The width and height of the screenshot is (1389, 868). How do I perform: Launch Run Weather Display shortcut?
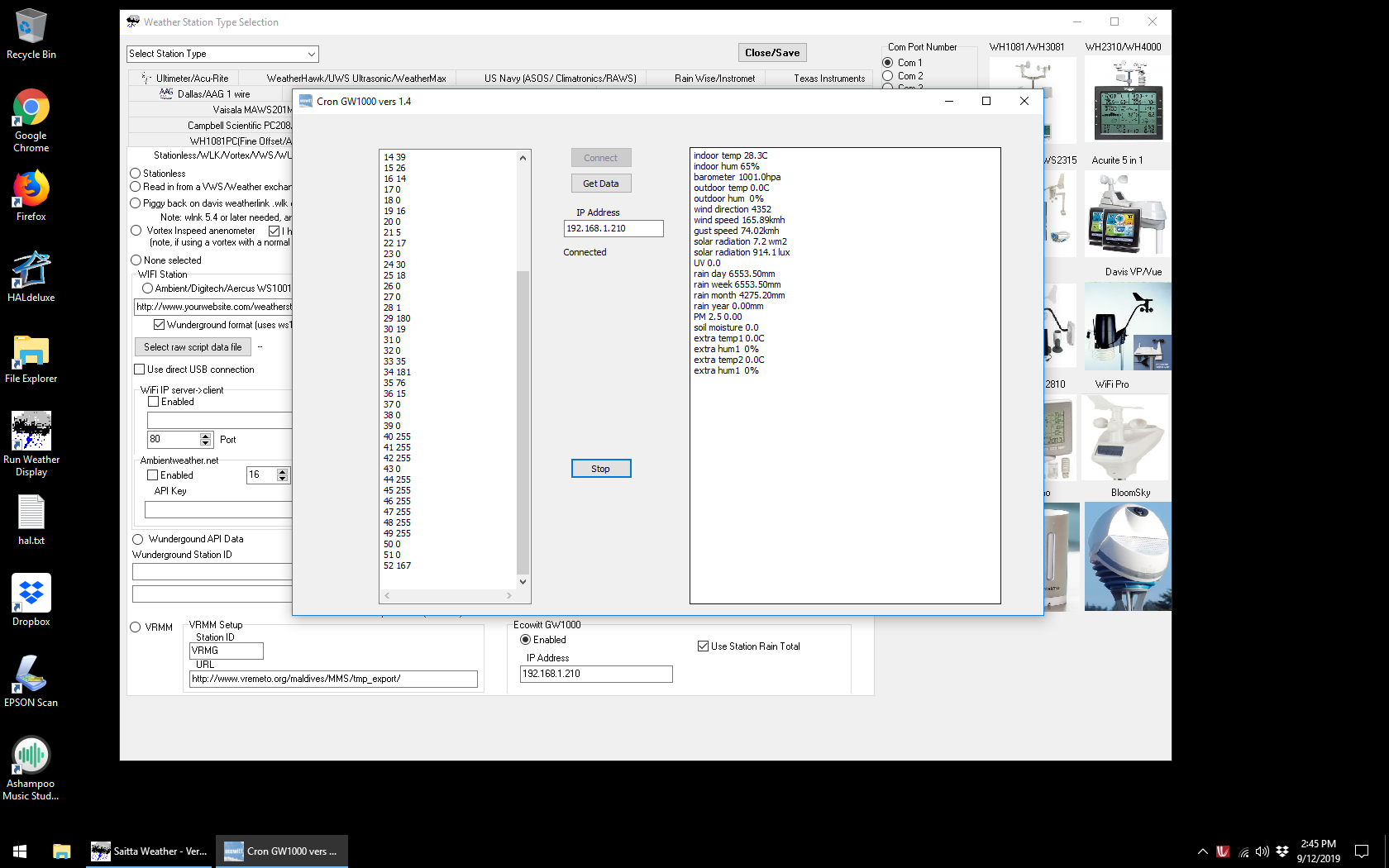(31, 444)
